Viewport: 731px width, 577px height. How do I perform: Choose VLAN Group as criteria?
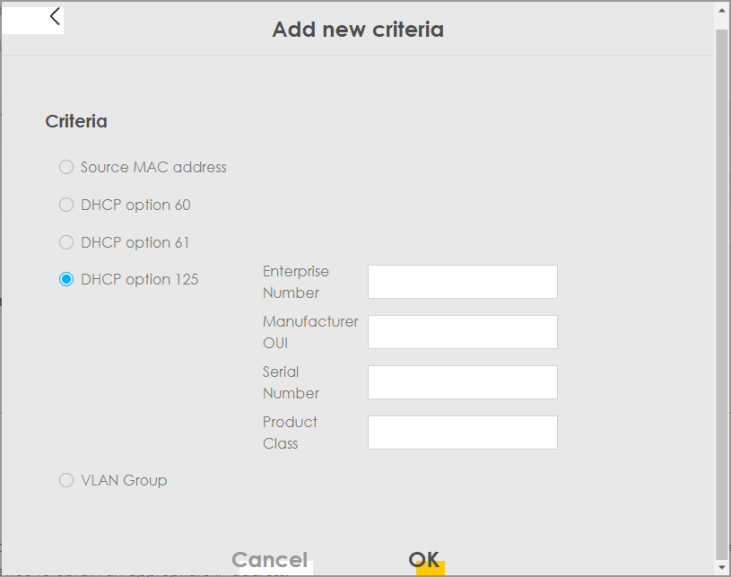(x=66, y=480)
